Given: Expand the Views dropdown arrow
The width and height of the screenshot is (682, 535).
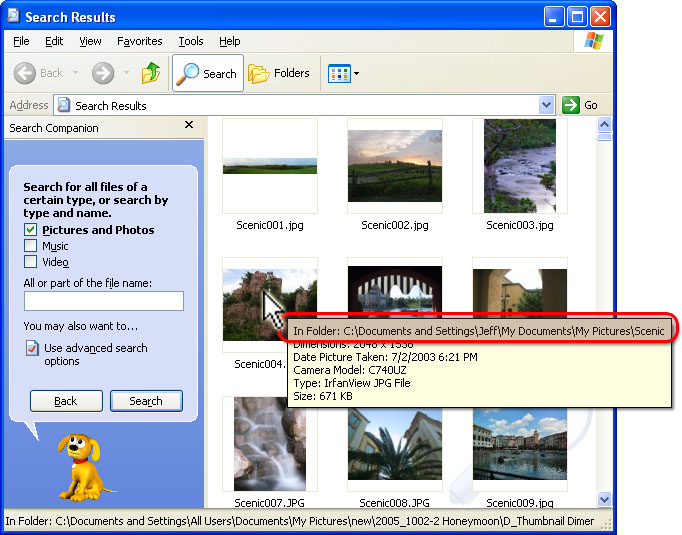Looking at the screenshot, I should coord(356,73).
